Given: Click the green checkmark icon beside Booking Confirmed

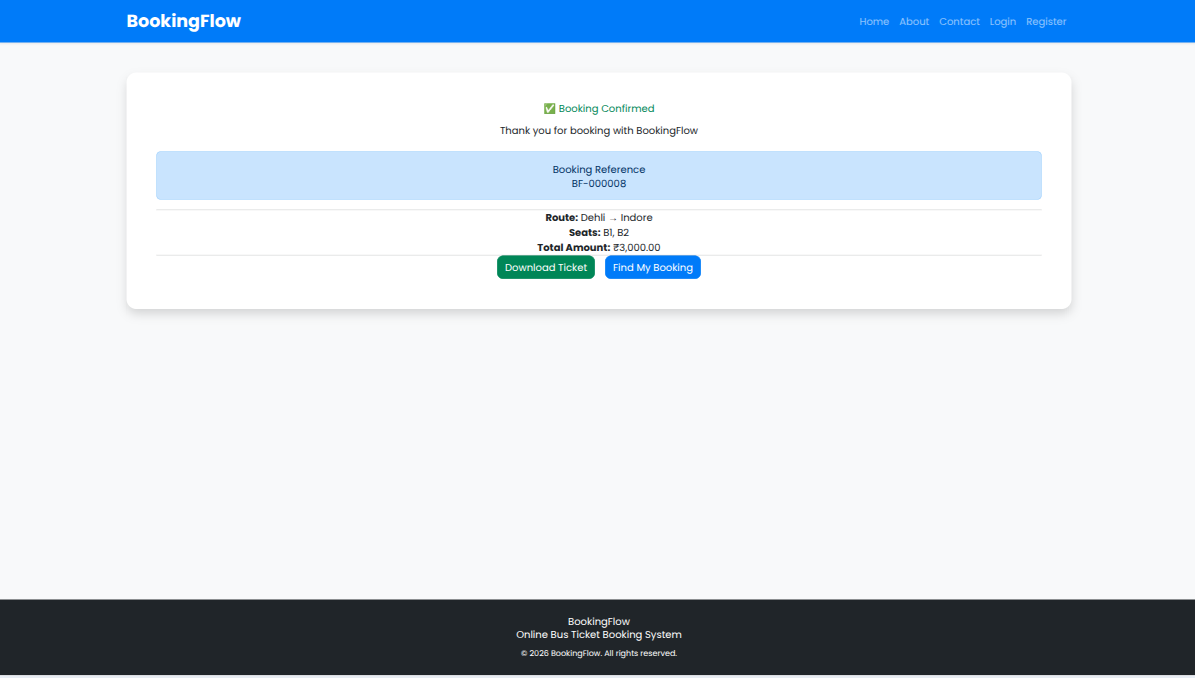Looking at the screenshot, I should click(x=549, y=109).
